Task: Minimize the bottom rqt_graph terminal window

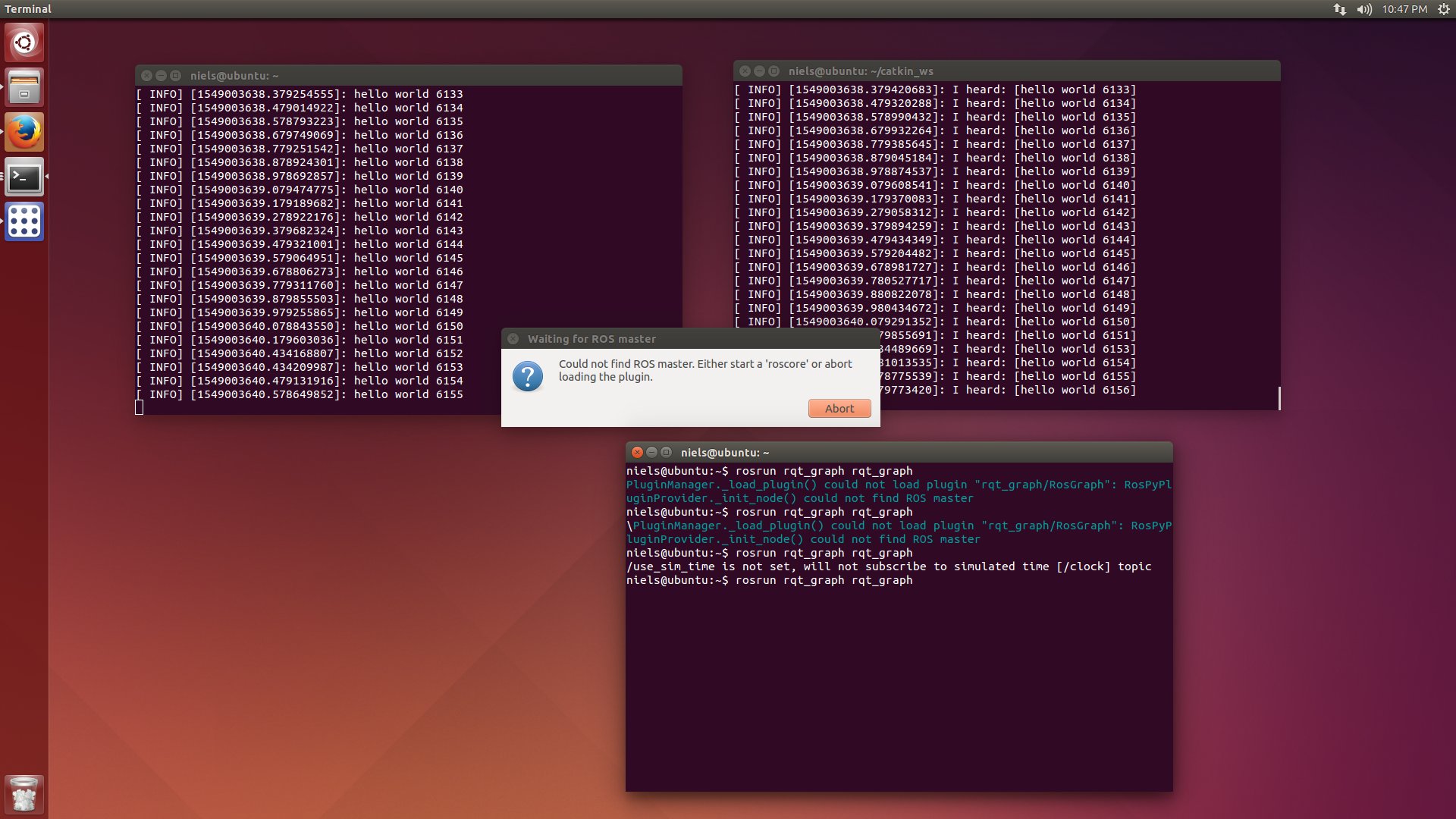Action: coord(651,453)
